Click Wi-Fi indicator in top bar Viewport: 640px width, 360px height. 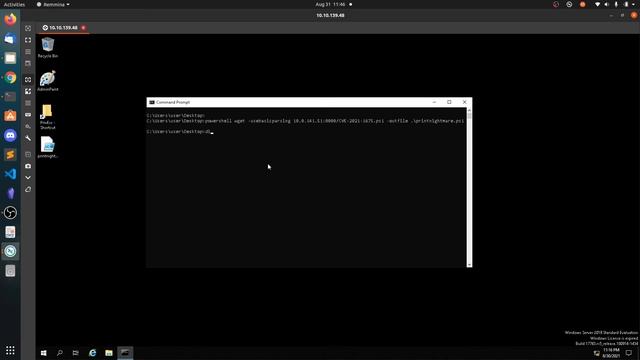click(x=597, y=4)
